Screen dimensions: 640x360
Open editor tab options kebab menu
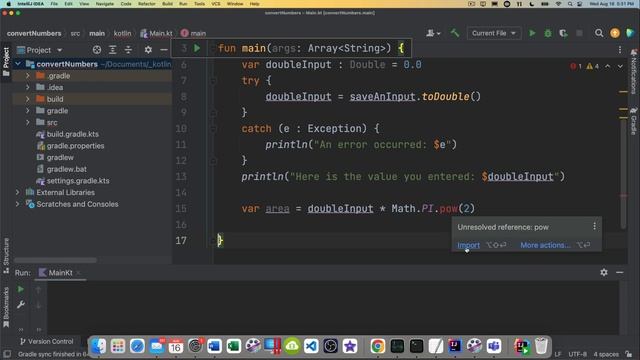click(x=620, y=50)
